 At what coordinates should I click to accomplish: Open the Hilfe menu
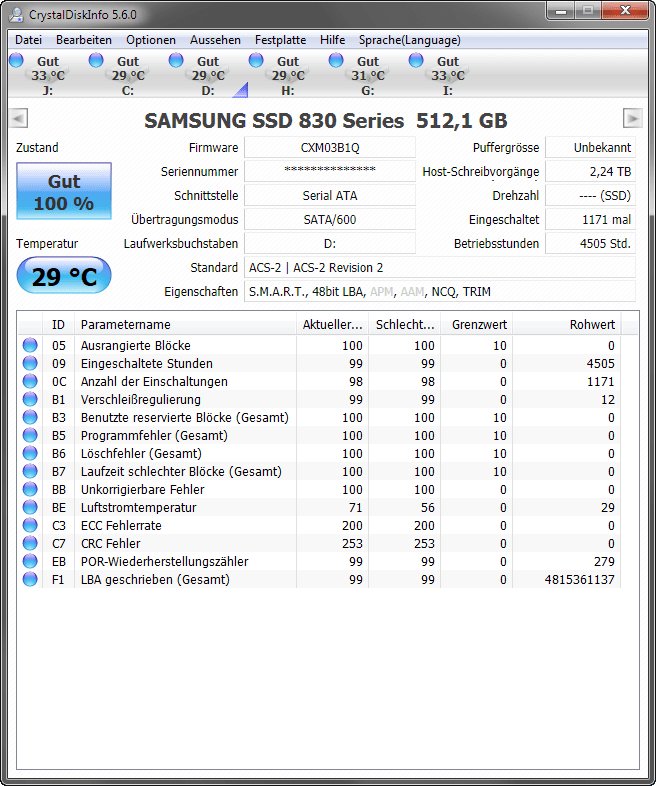point(332,40)
